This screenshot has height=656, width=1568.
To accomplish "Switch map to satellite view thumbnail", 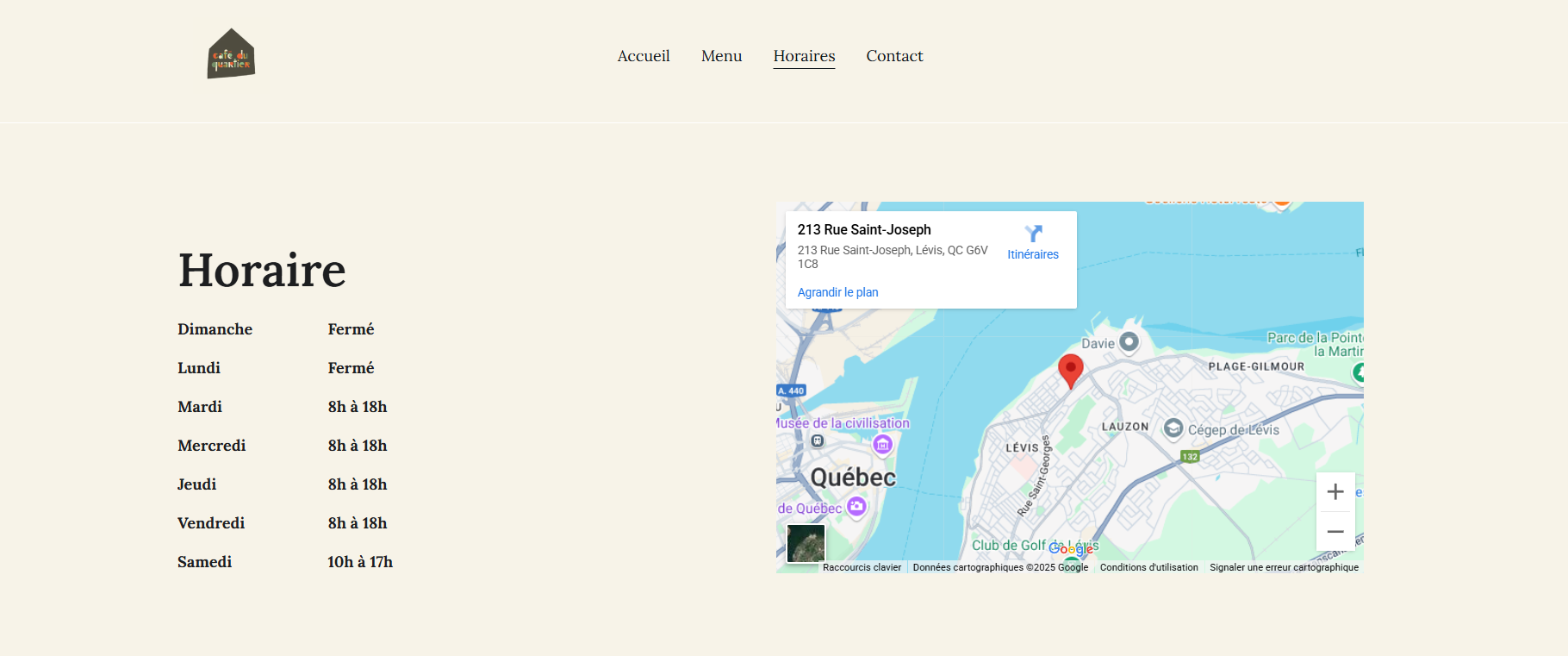I will [x=806, y=543].
